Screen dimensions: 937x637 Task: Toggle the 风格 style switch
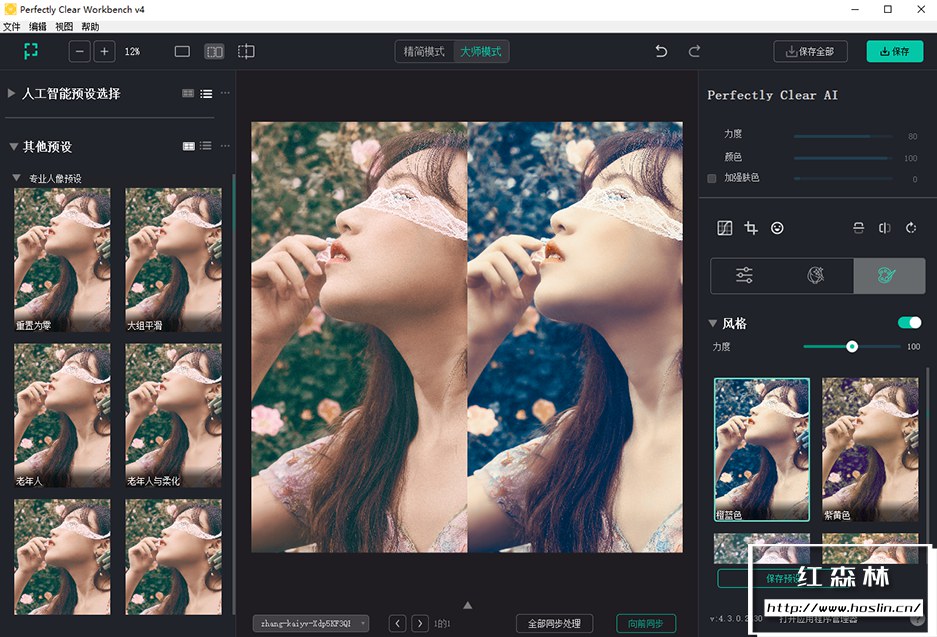tap(909, 323)
